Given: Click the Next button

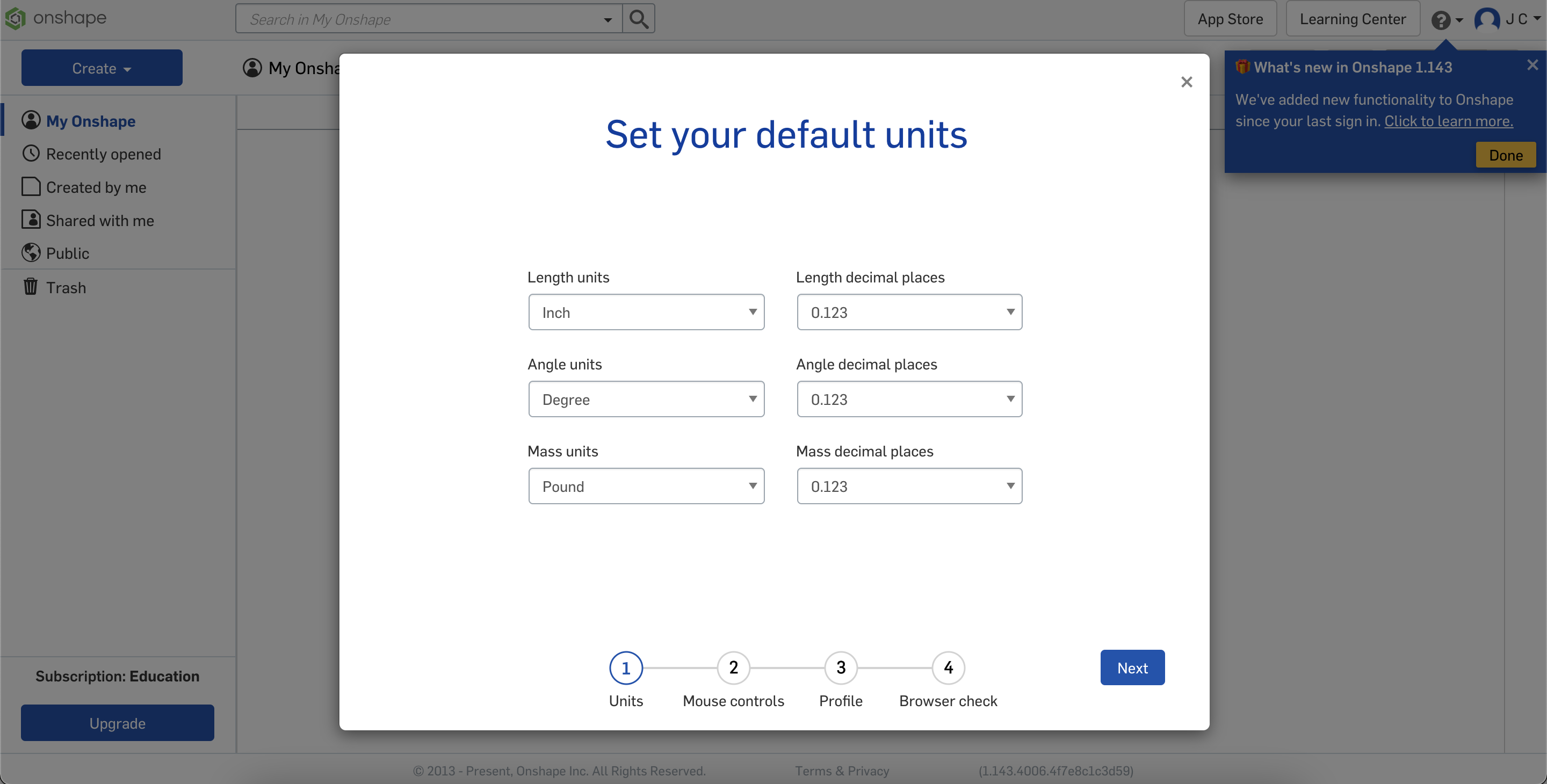Looking at the screenshot, I should pyautogui.click(x=1132, y=667).
